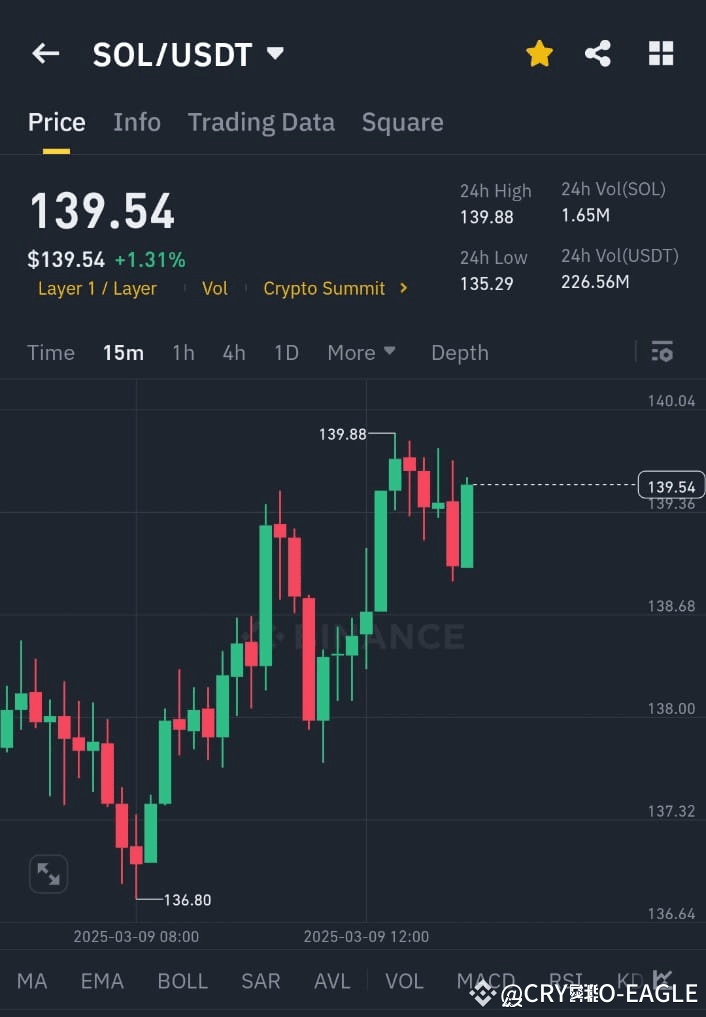Open the chart settings icon beside Depth

(662, 352)
